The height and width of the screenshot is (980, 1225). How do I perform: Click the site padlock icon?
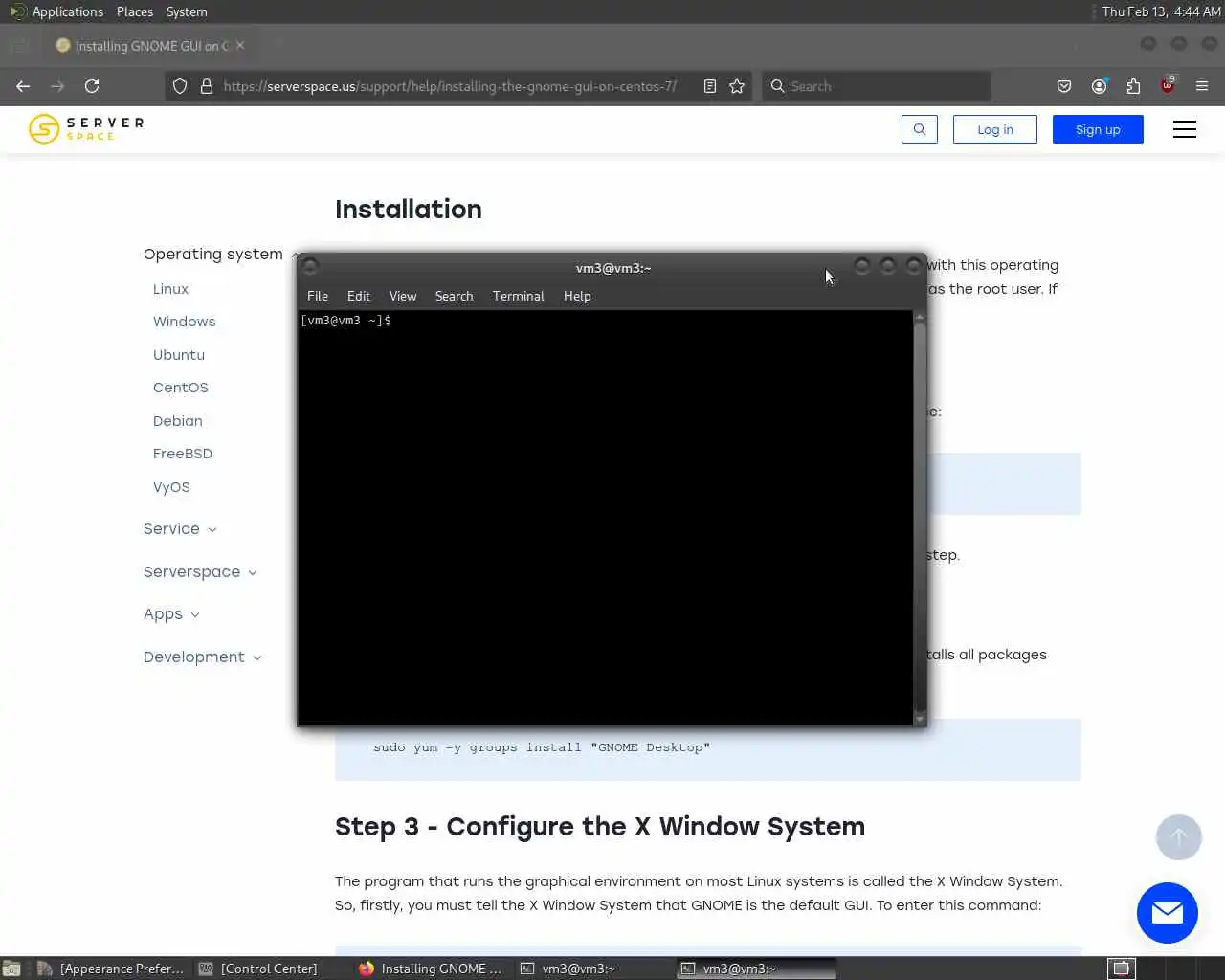[x=206, y=86]
